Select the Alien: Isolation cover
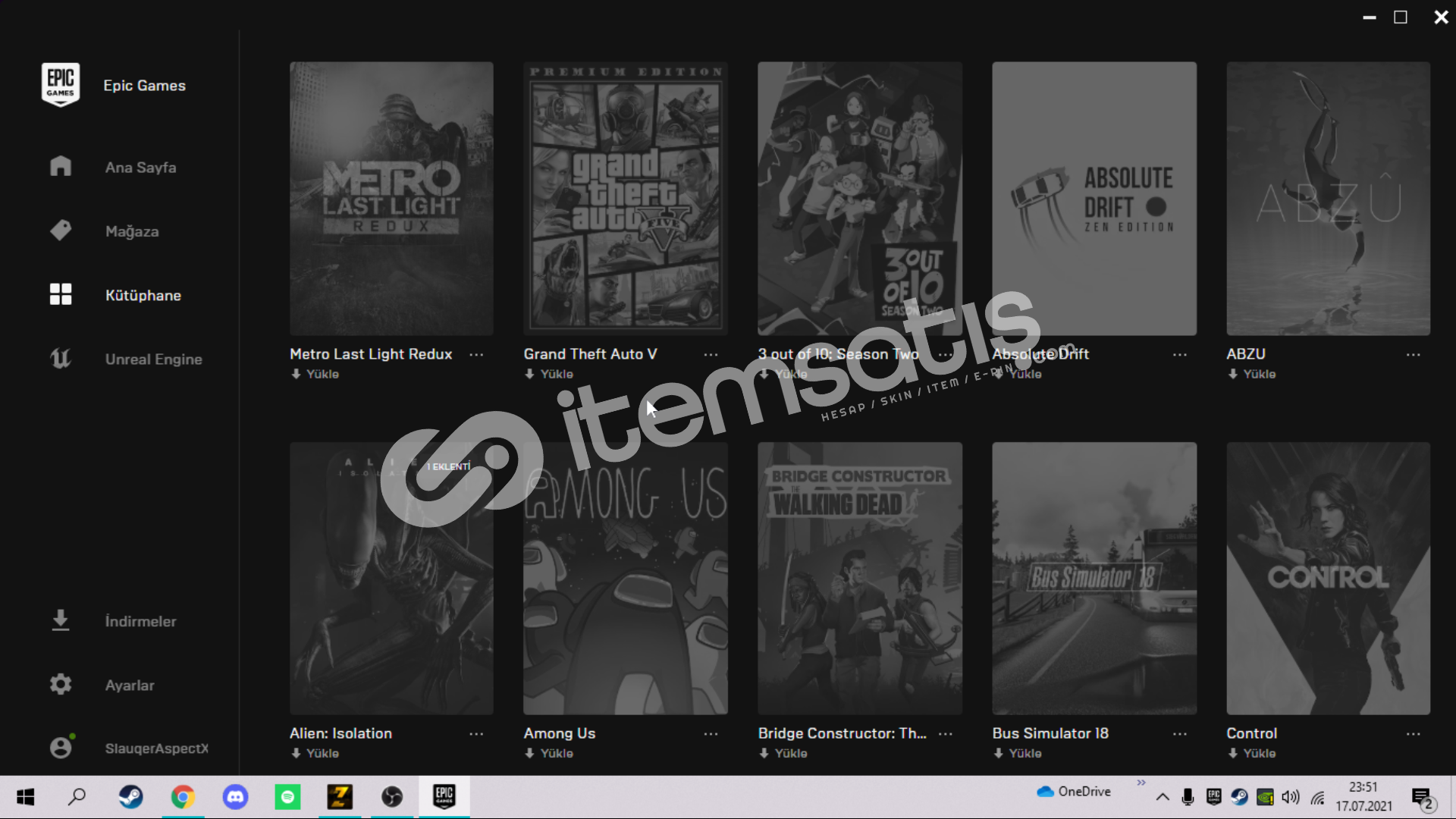Viewport: 1456px width, 819px height. 391,578
